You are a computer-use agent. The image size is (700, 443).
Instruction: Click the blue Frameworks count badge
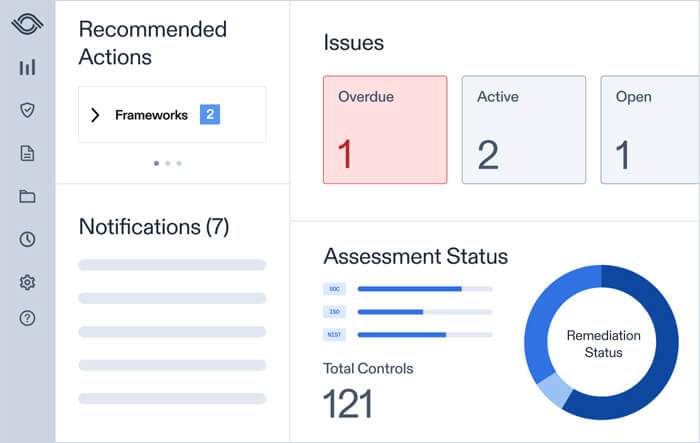tap(209, 114)
